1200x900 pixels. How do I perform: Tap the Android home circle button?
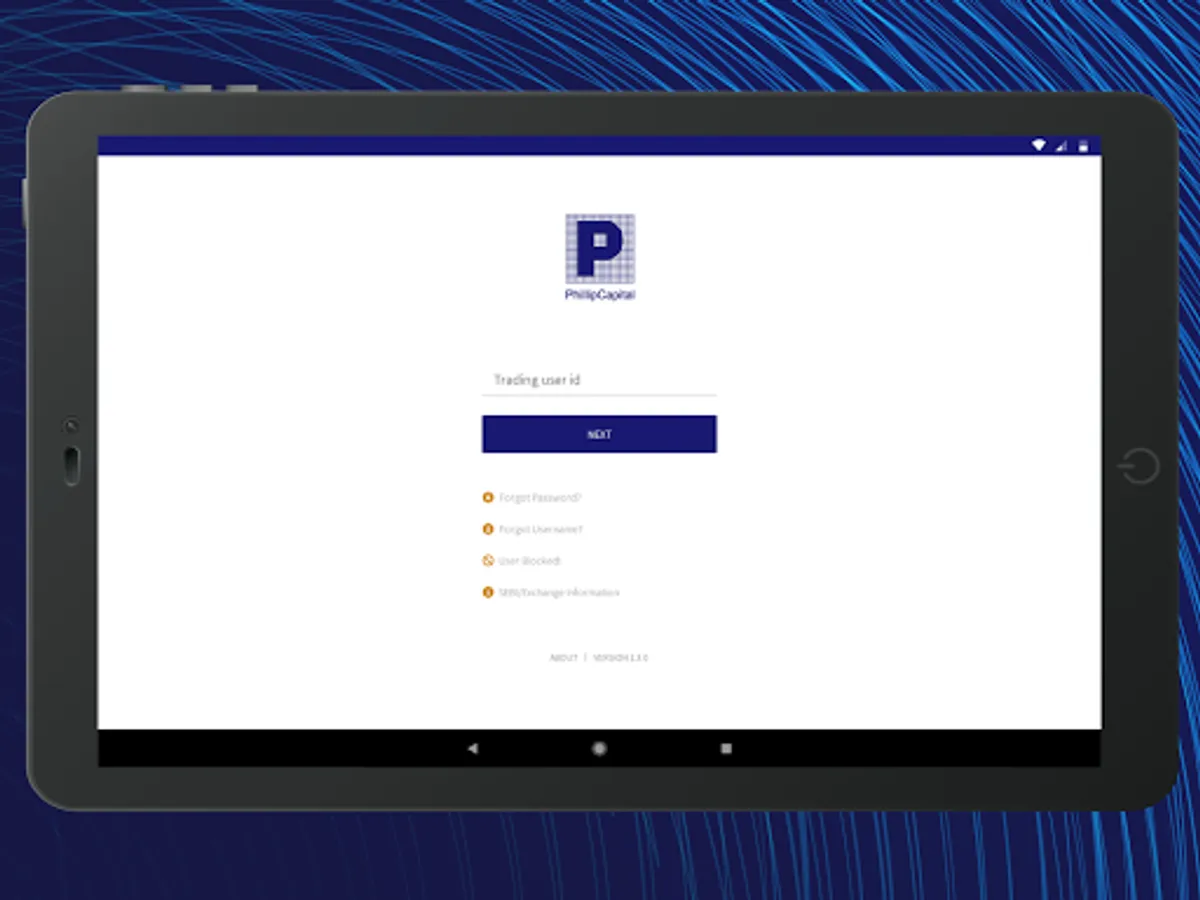[599, 748]
